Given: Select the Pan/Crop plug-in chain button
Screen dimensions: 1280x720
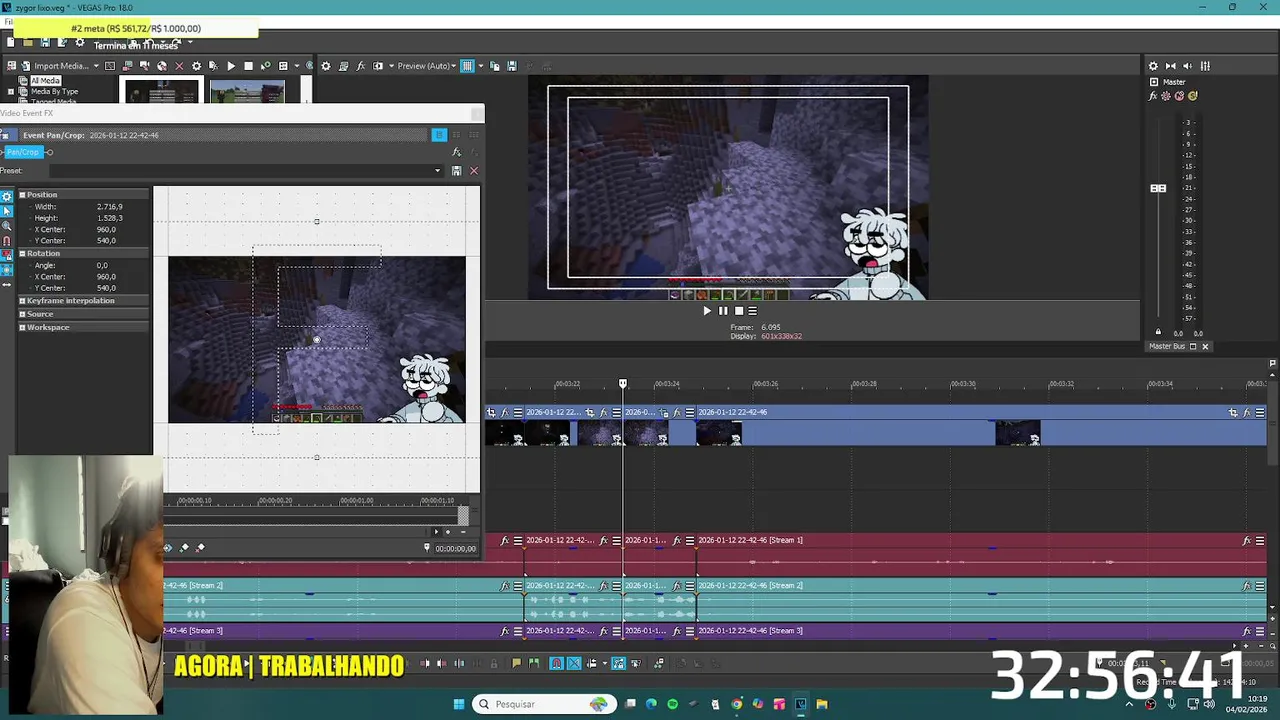Looking at the screenshot, I should [22, 152].
